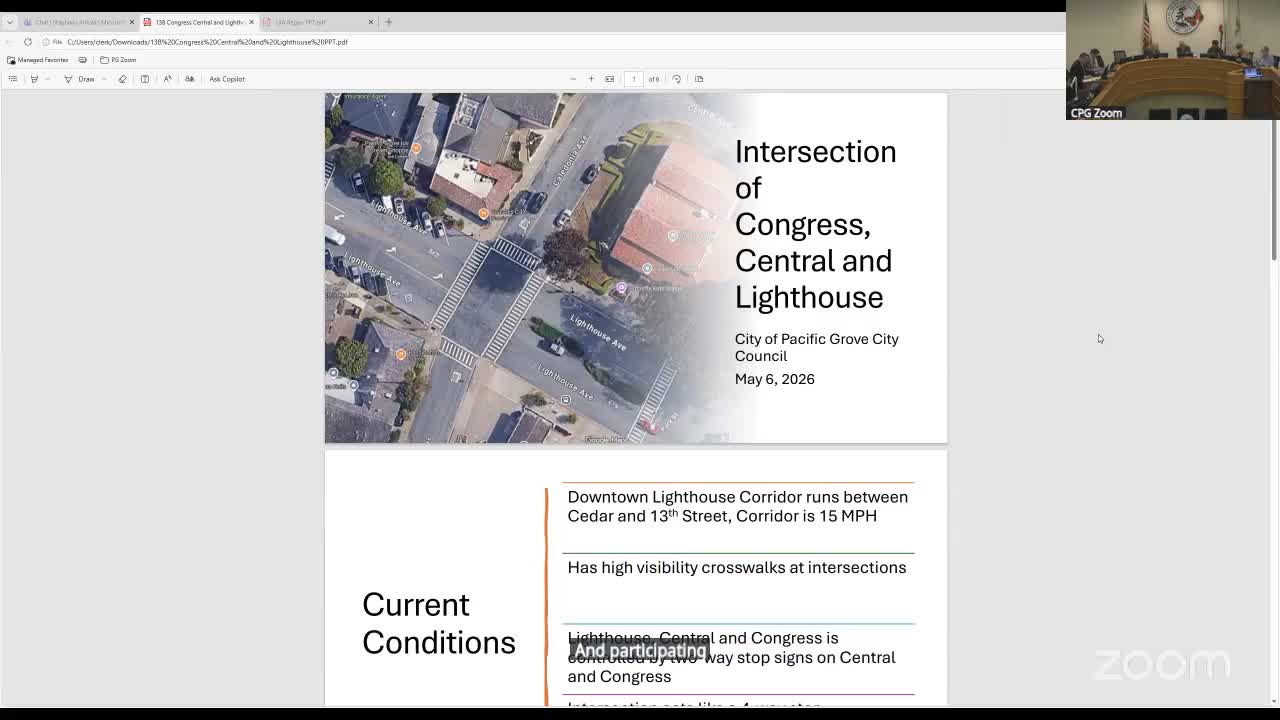View site information for the File URL
1280x720 pixels.
pos(53,42)
